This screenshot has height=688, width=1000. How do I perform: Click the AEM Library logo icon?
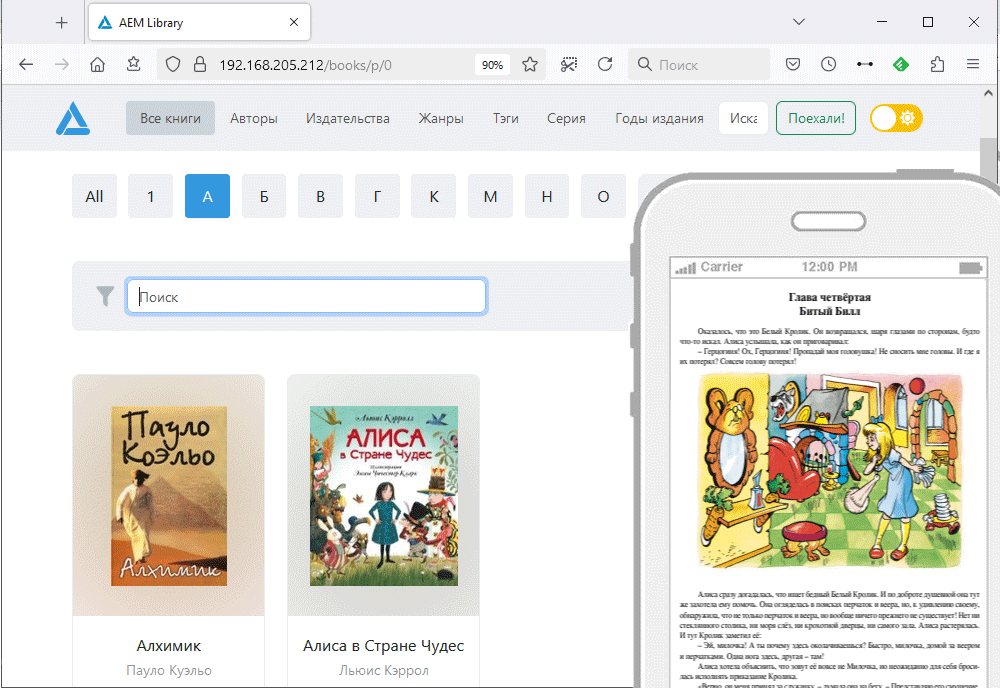[x=73, y=118]
